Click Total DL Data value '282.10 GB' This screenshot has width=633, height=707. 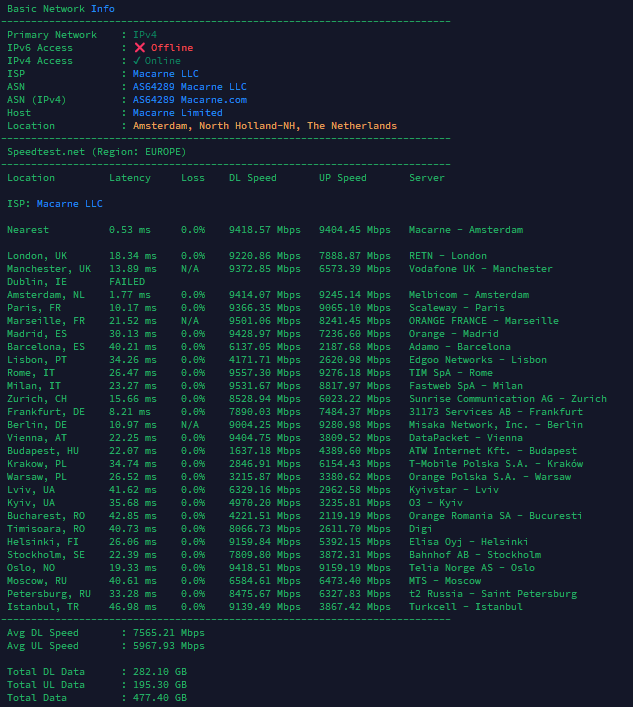(160, 672)
